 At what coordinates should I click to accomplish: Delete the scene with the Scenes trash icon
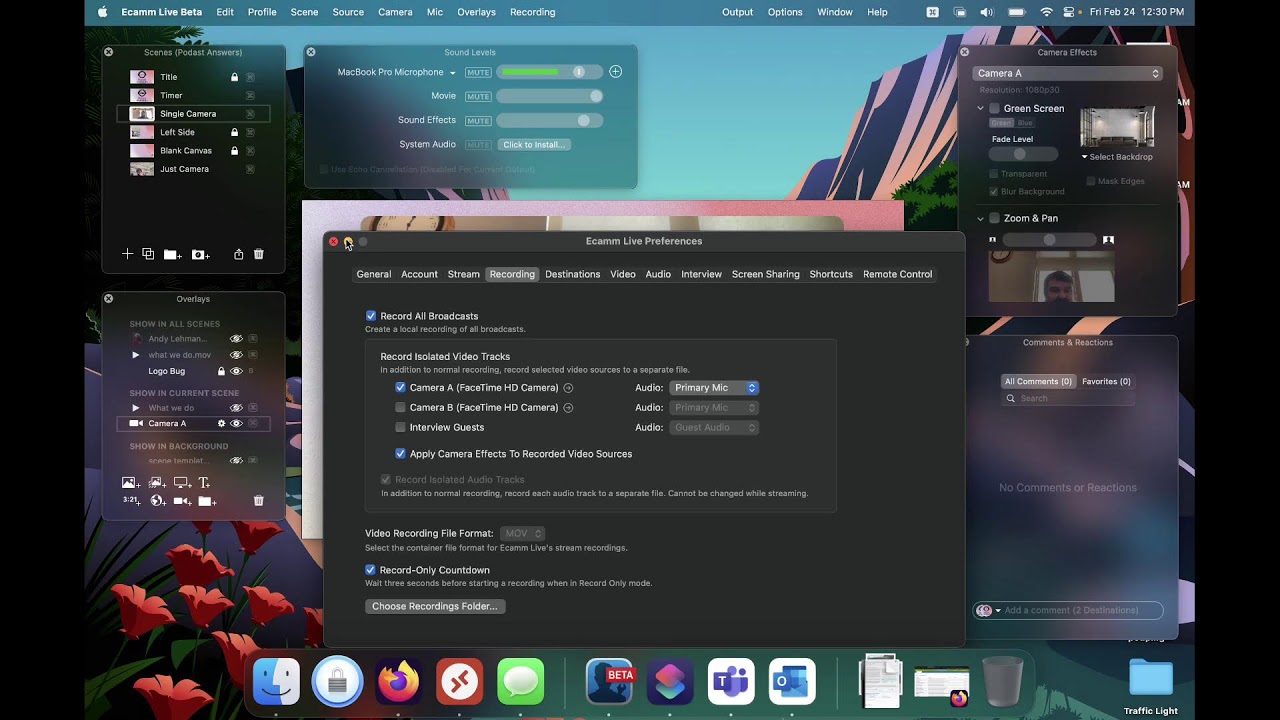(x=258, y=254)
